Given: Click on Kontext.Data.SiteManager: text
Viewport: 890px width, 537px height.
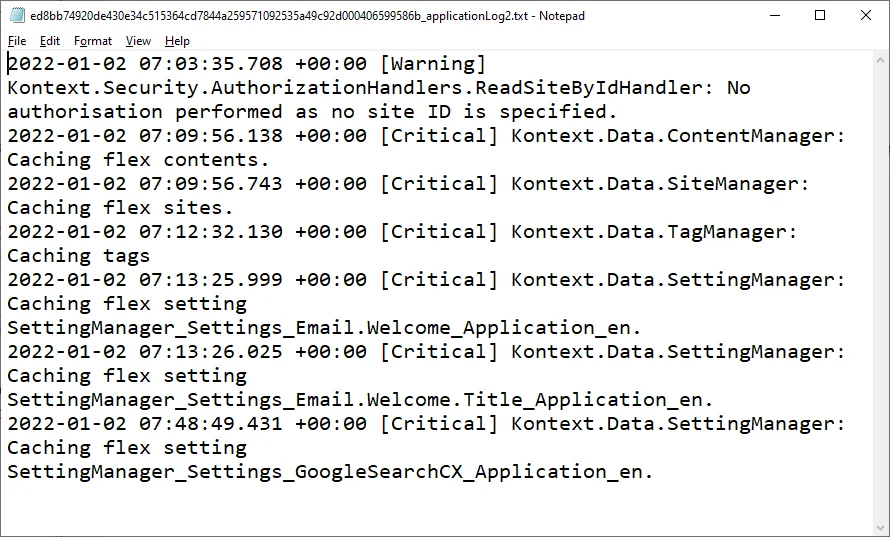Looking at the screenshot, I should [x=660, y=184].
